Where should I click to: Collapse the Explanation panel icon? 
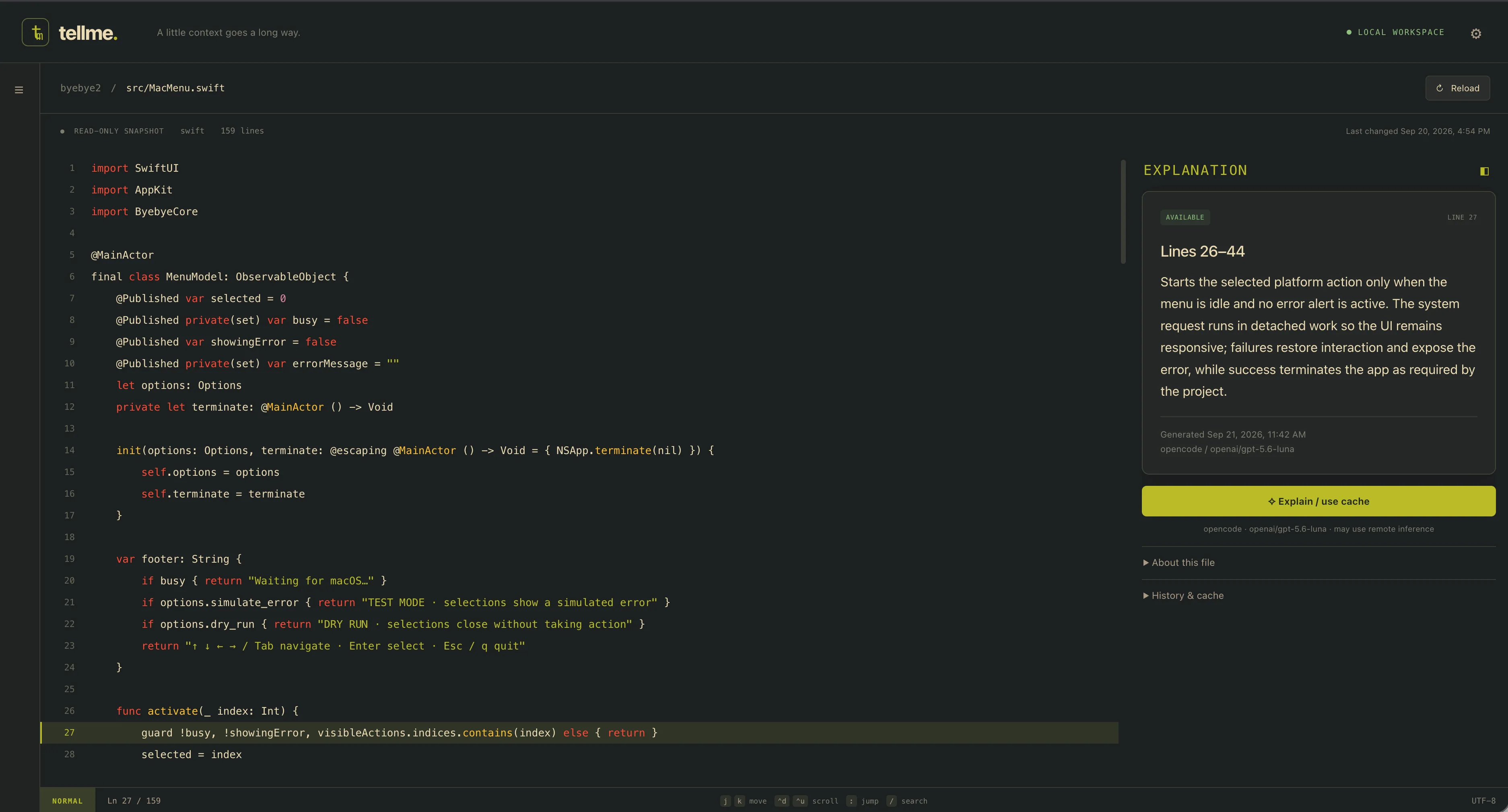pyautogui.click(x=1484, y=171)
